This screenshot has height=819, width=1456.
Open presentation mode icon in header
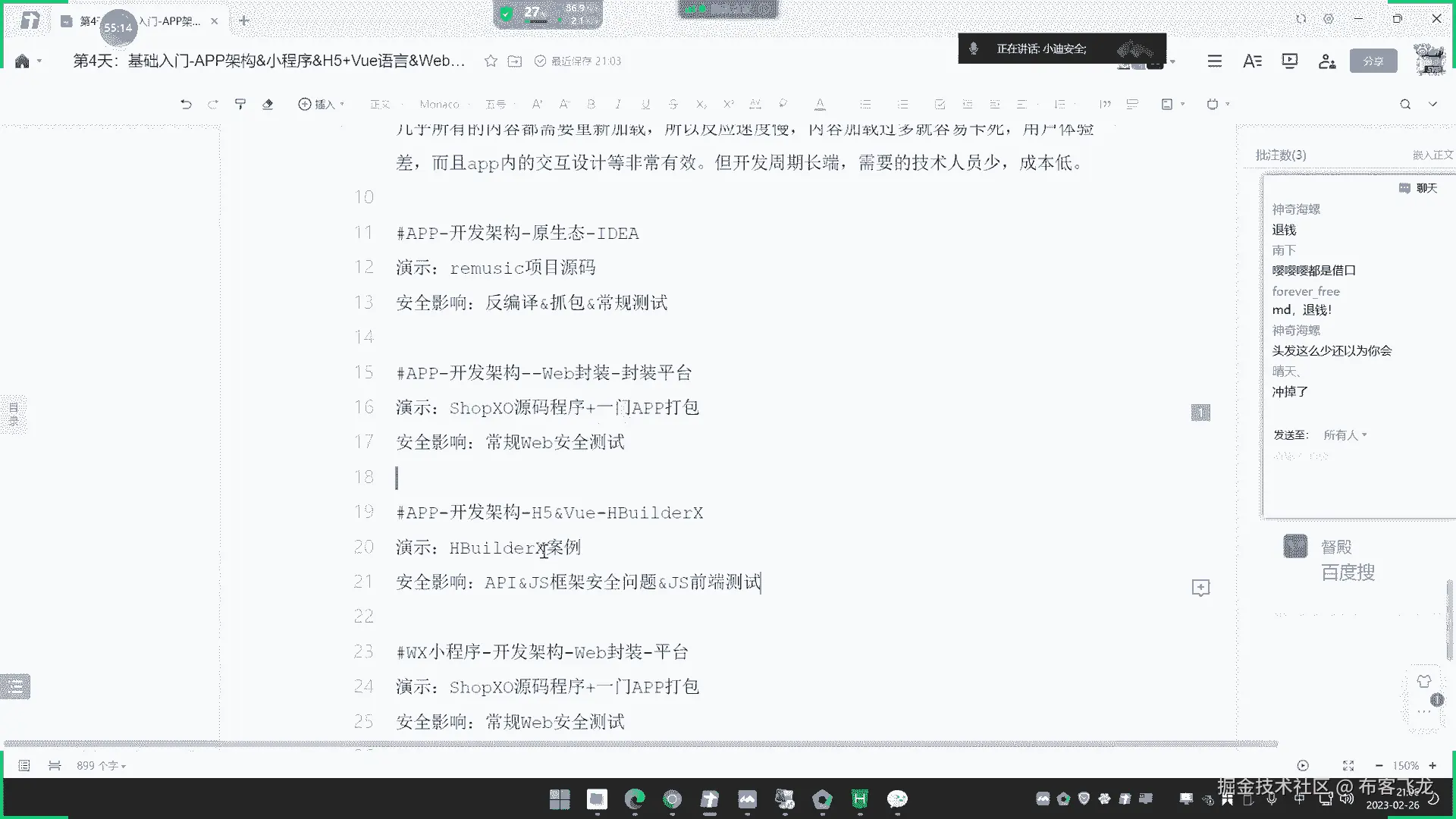coord(1289,61)
